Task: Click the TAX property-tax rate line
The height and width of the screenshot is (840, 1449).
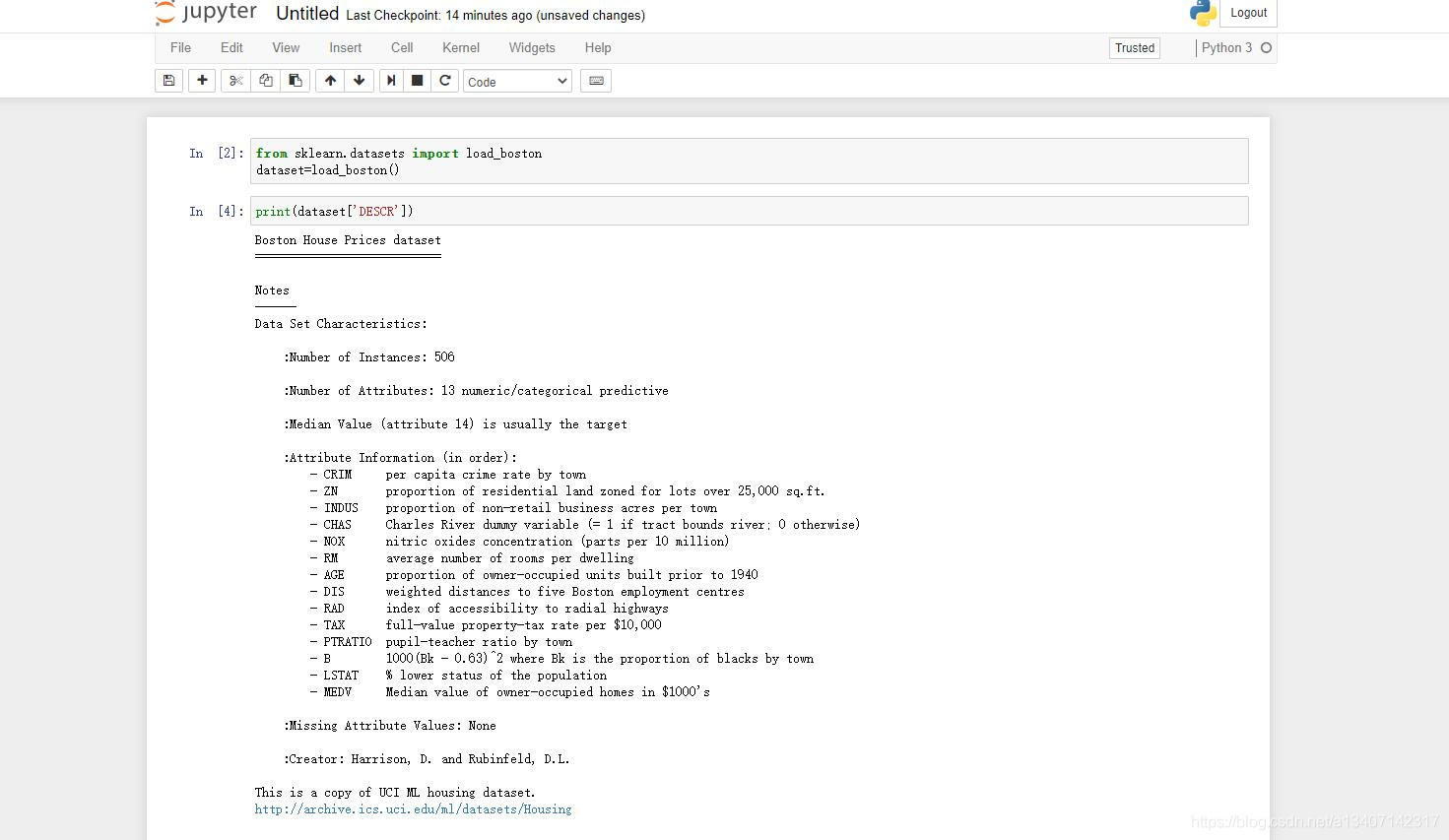Action: (x=486, y=625)
